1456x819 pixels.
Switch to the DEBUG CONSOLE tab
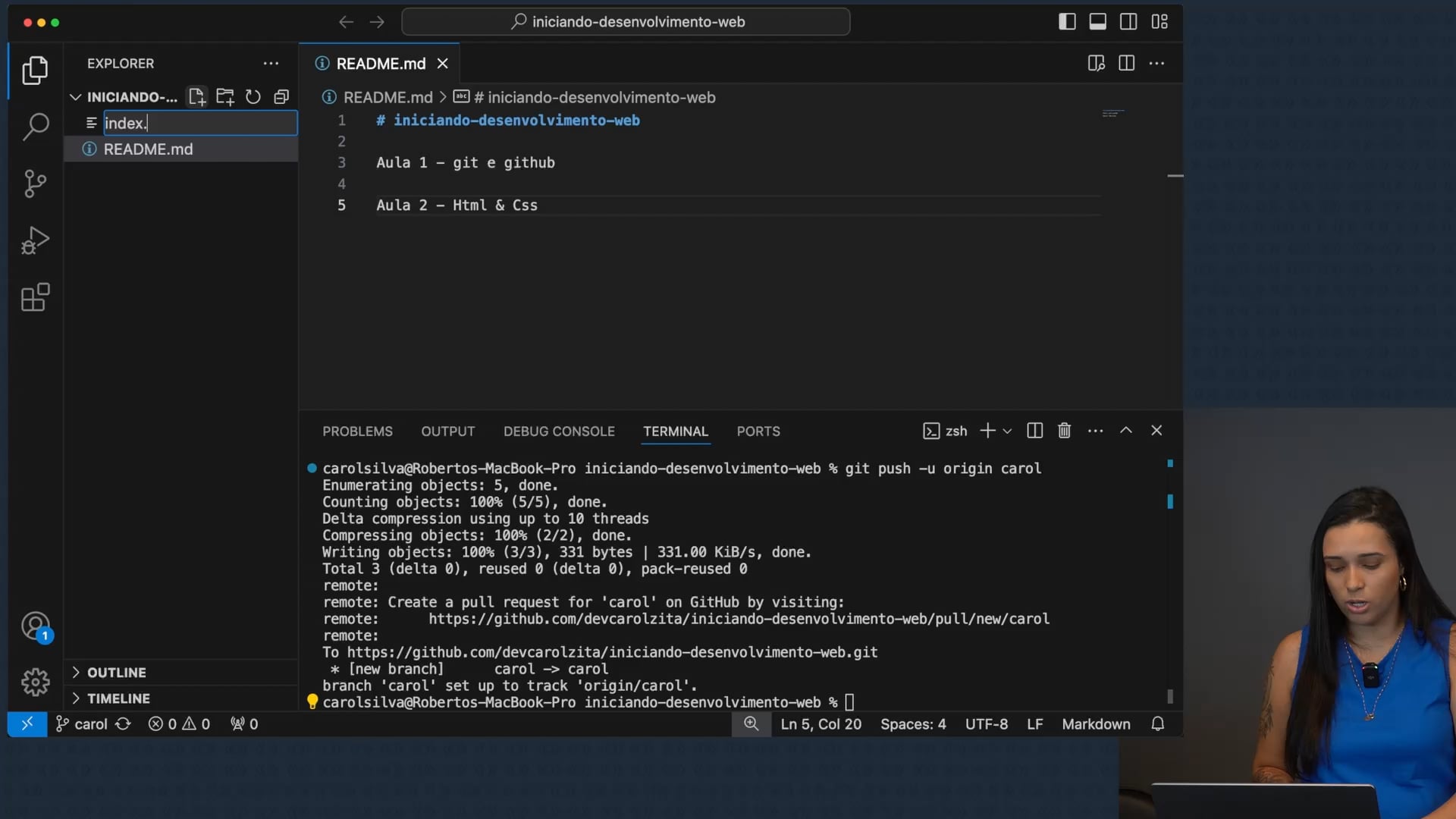coord(559,431)
